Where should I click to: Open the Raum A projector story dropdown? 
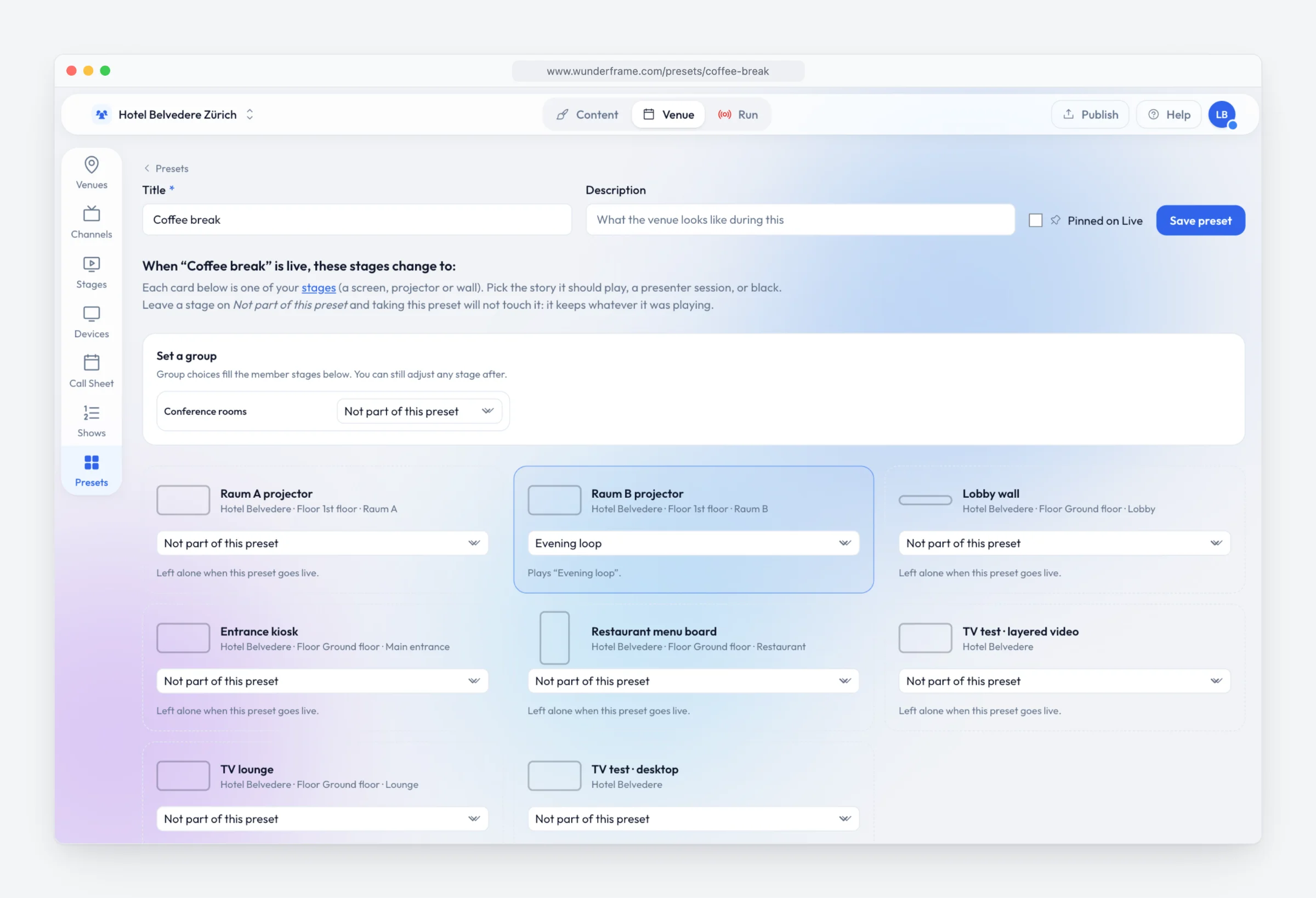(322, 543)
